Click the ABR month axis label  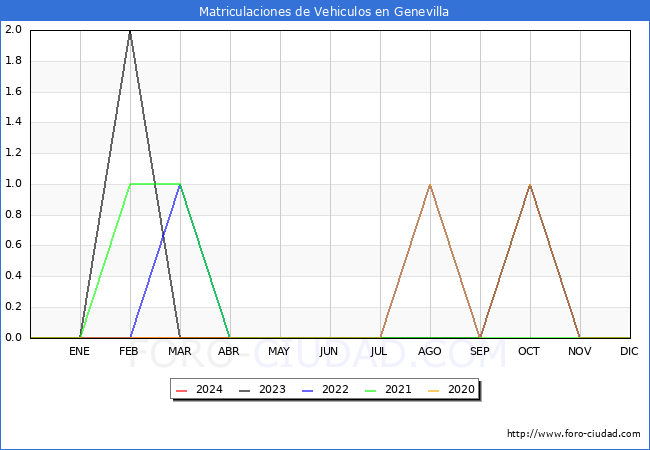229,351
